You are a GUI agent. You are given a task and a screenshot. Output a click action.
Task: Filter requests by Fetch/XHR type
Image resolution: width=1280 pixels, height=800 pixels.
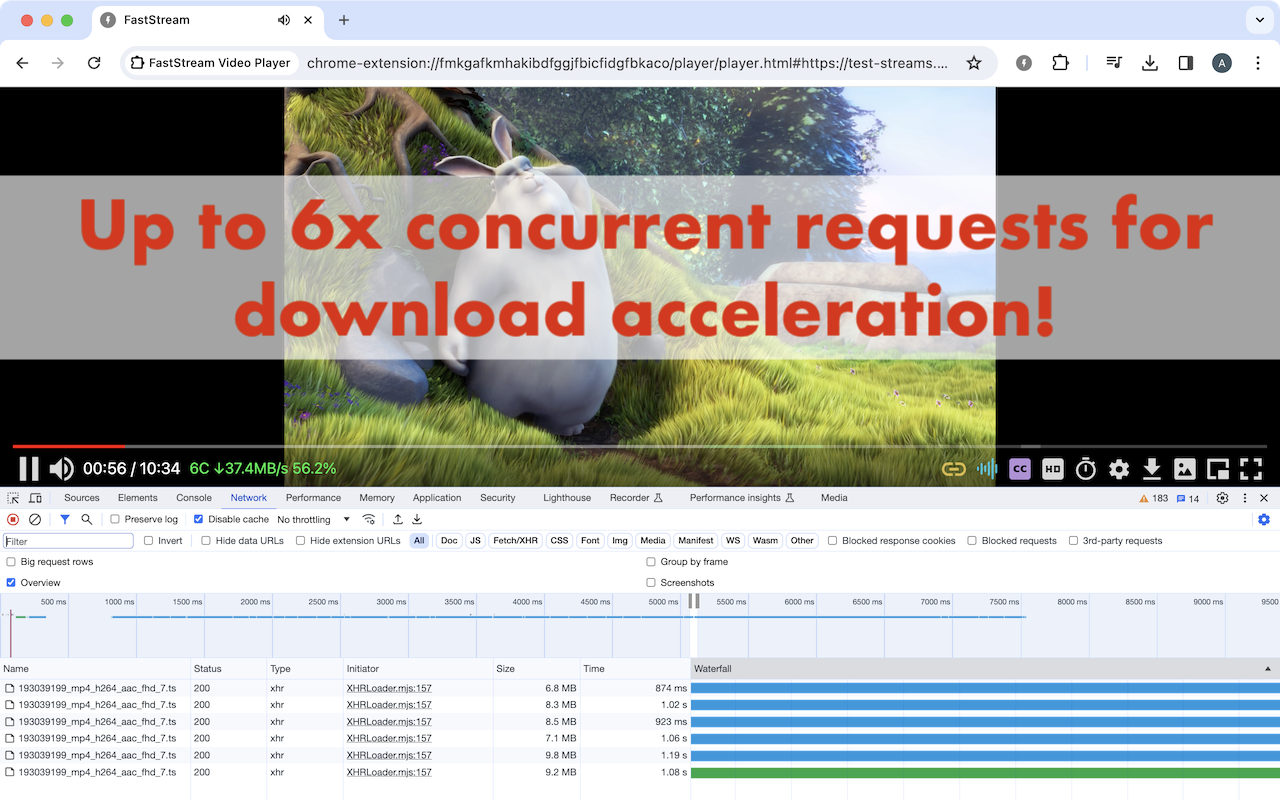tap(517, 541)
